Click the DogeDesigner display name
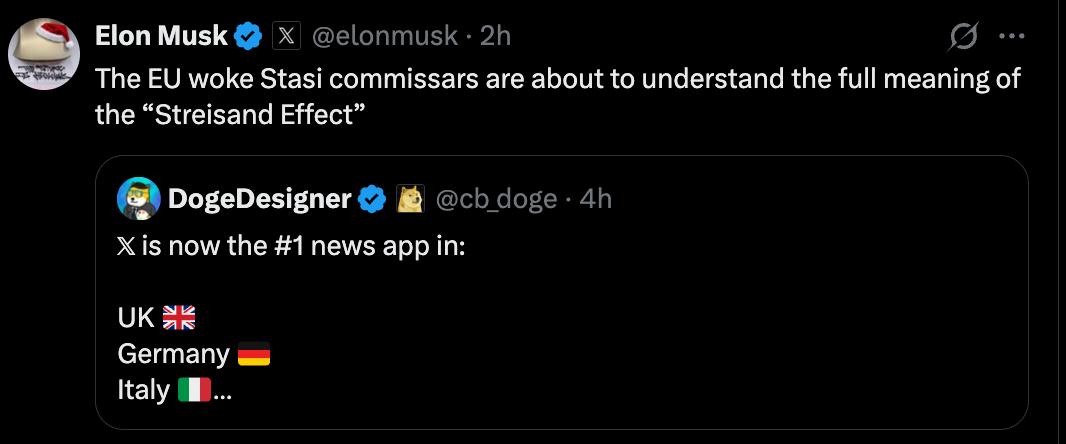The image size is (1066, 444). point(259,199)
